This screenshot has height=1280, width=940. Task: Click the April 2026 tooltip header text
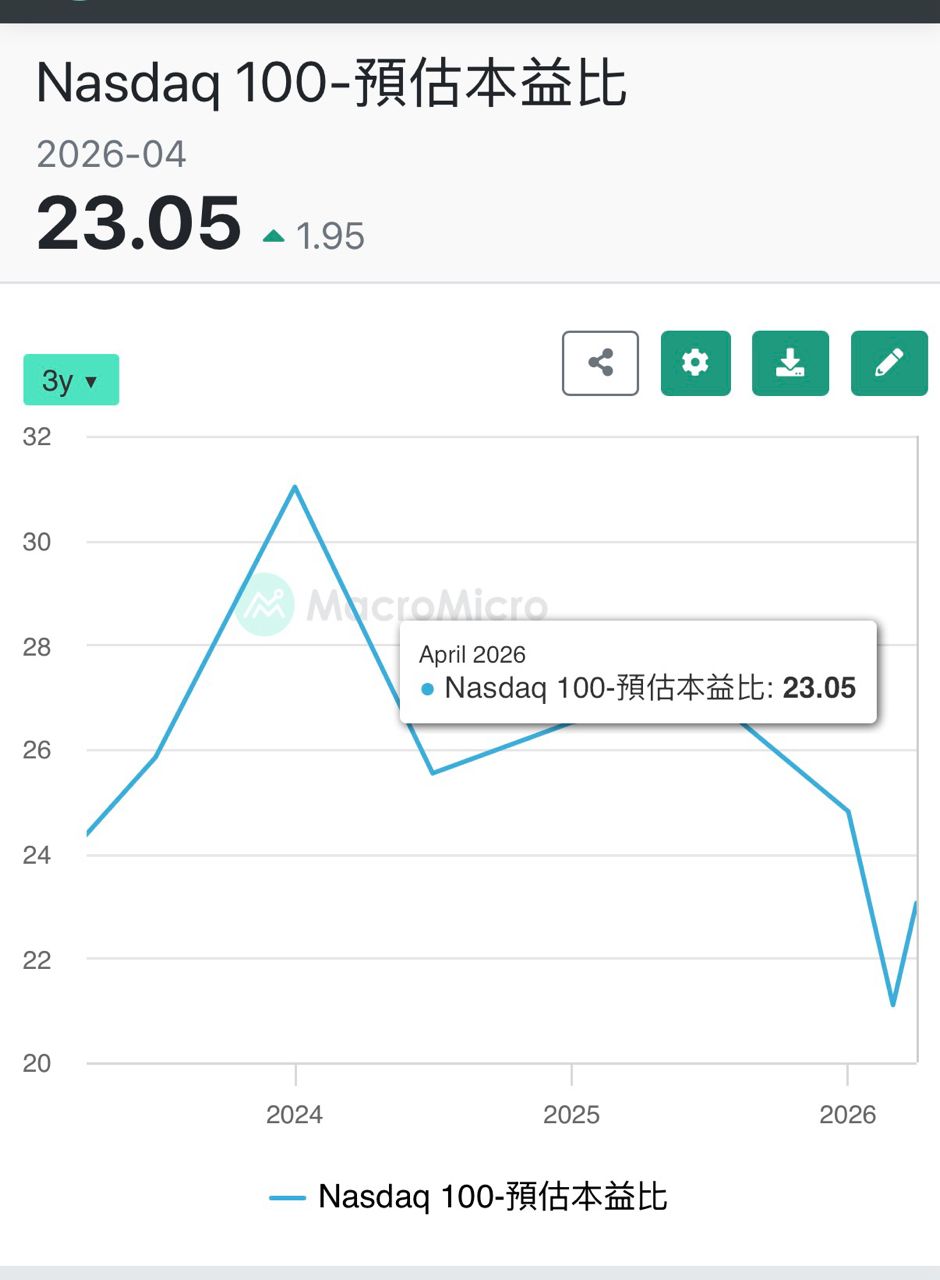coord(472,655)
